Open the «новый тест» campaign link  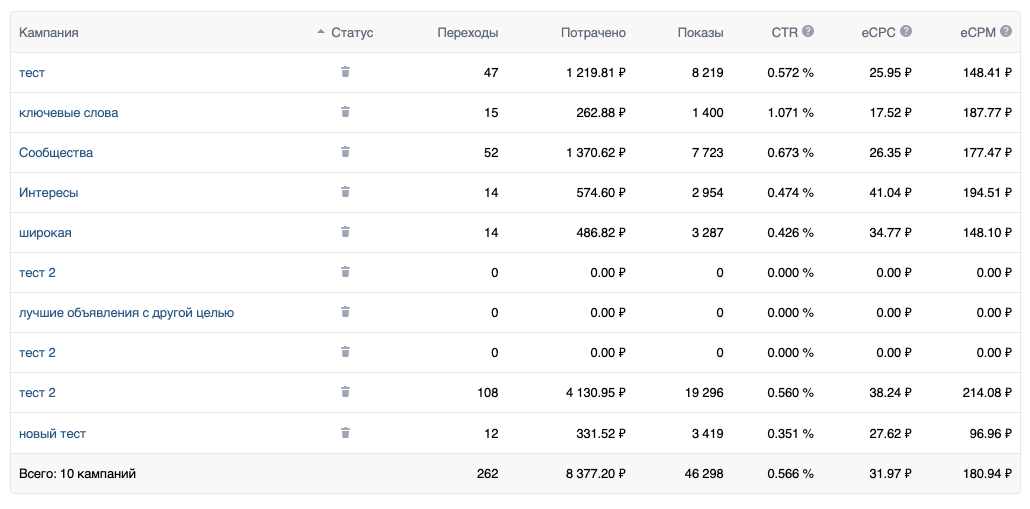tap(52, 434)
